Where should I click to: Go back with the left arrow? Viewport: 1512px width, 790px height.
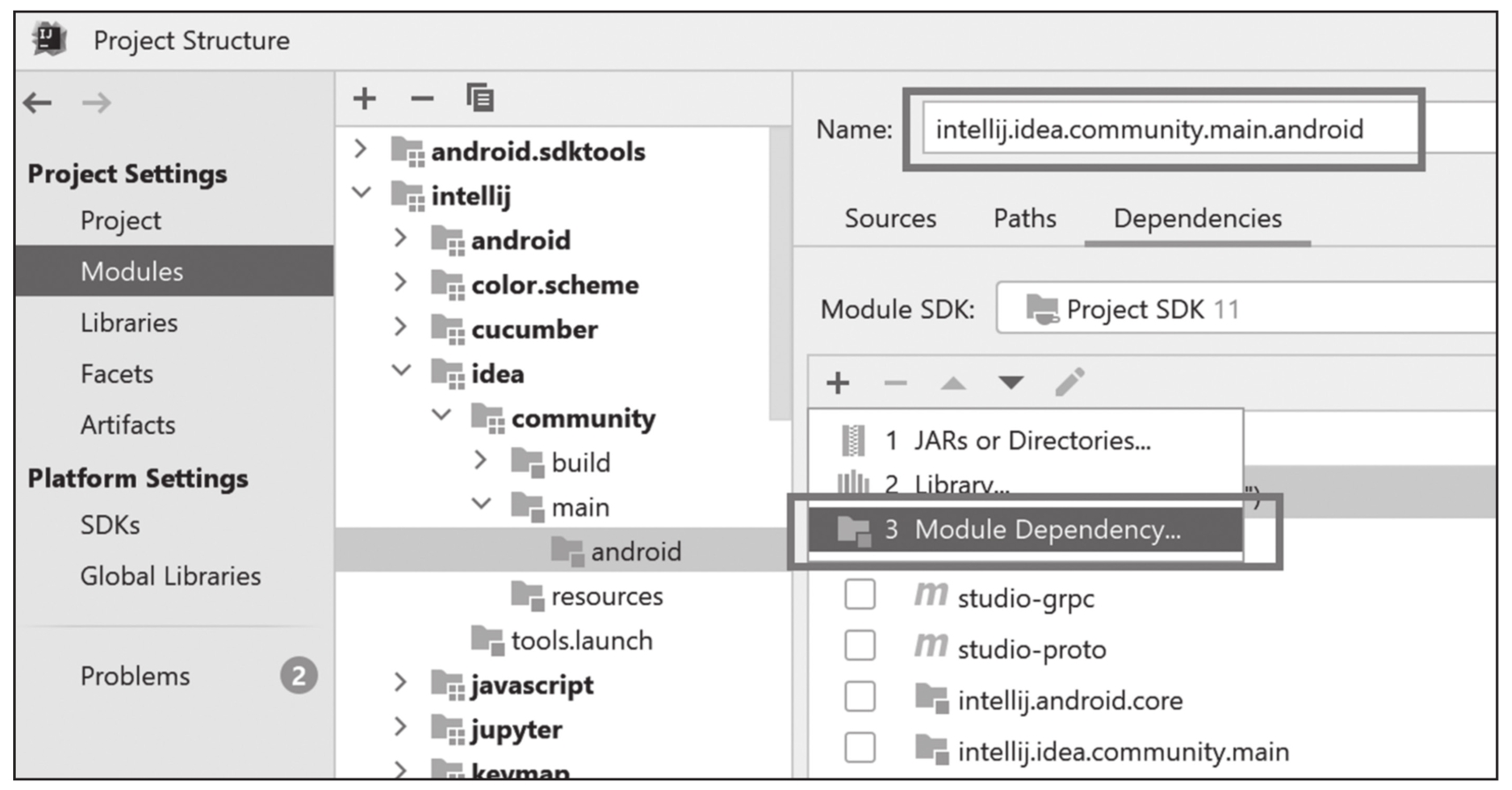click(x=37, y=103)
